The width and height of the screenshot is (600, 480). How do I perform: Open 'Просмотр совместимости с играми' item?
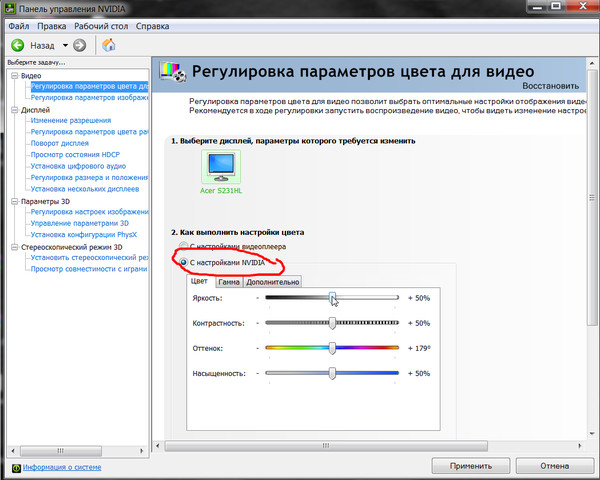tap(89, 269)
